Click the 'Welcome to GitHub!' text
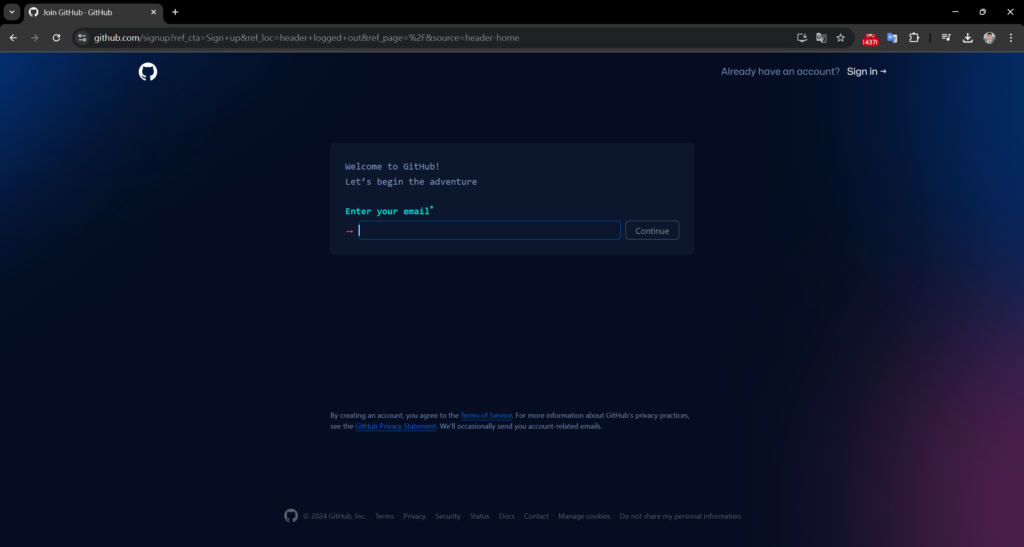The height and width of the screenshot is (547, 1024). 392,166
